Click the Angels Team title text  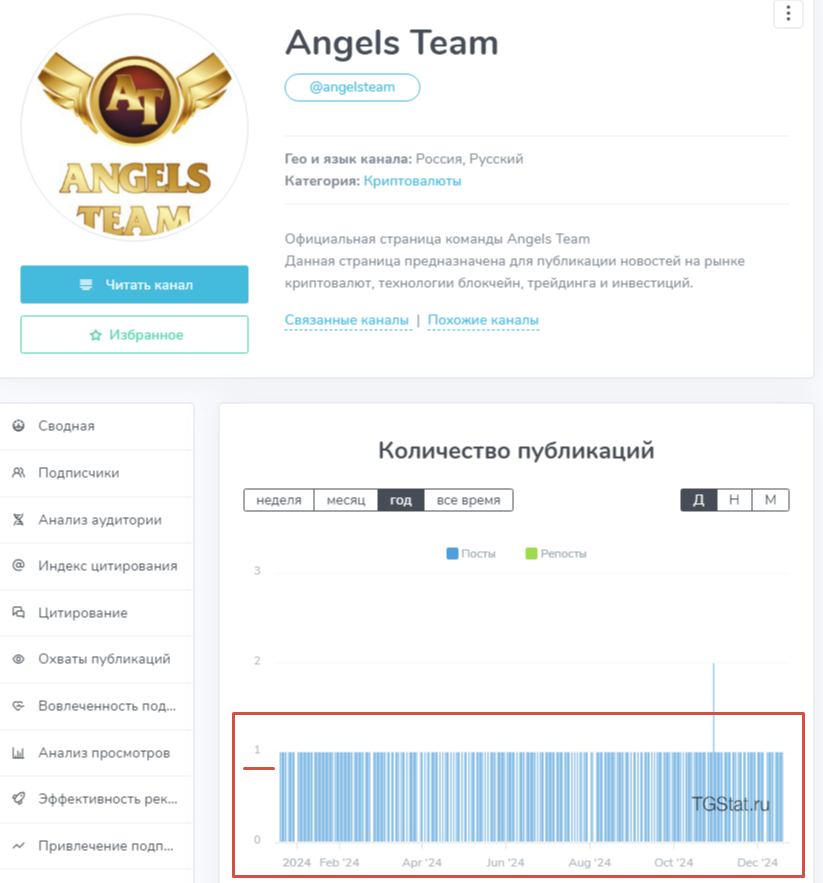[x=392, y=43]
